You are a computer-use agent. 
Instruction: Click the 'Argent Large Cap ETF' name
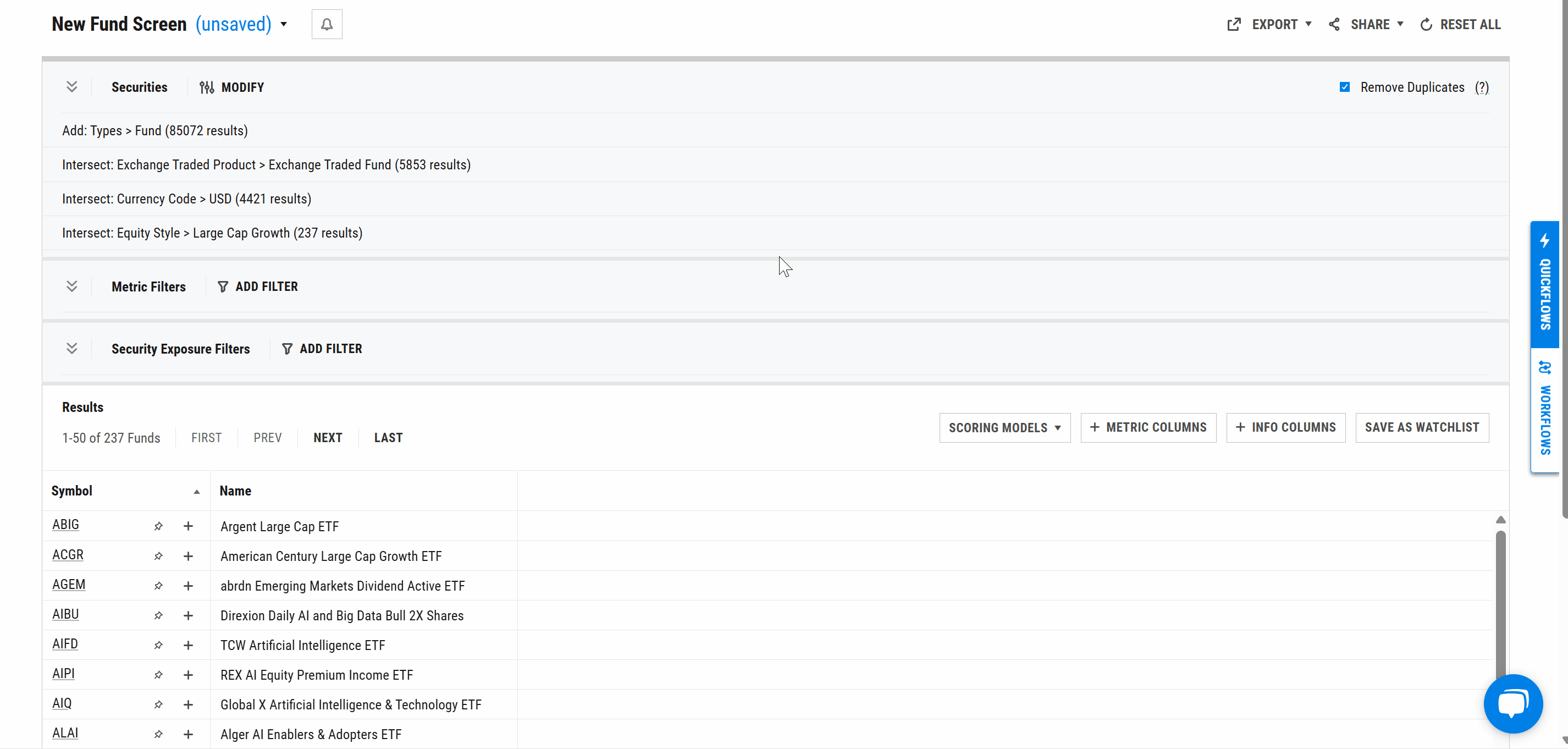point(279,527)
